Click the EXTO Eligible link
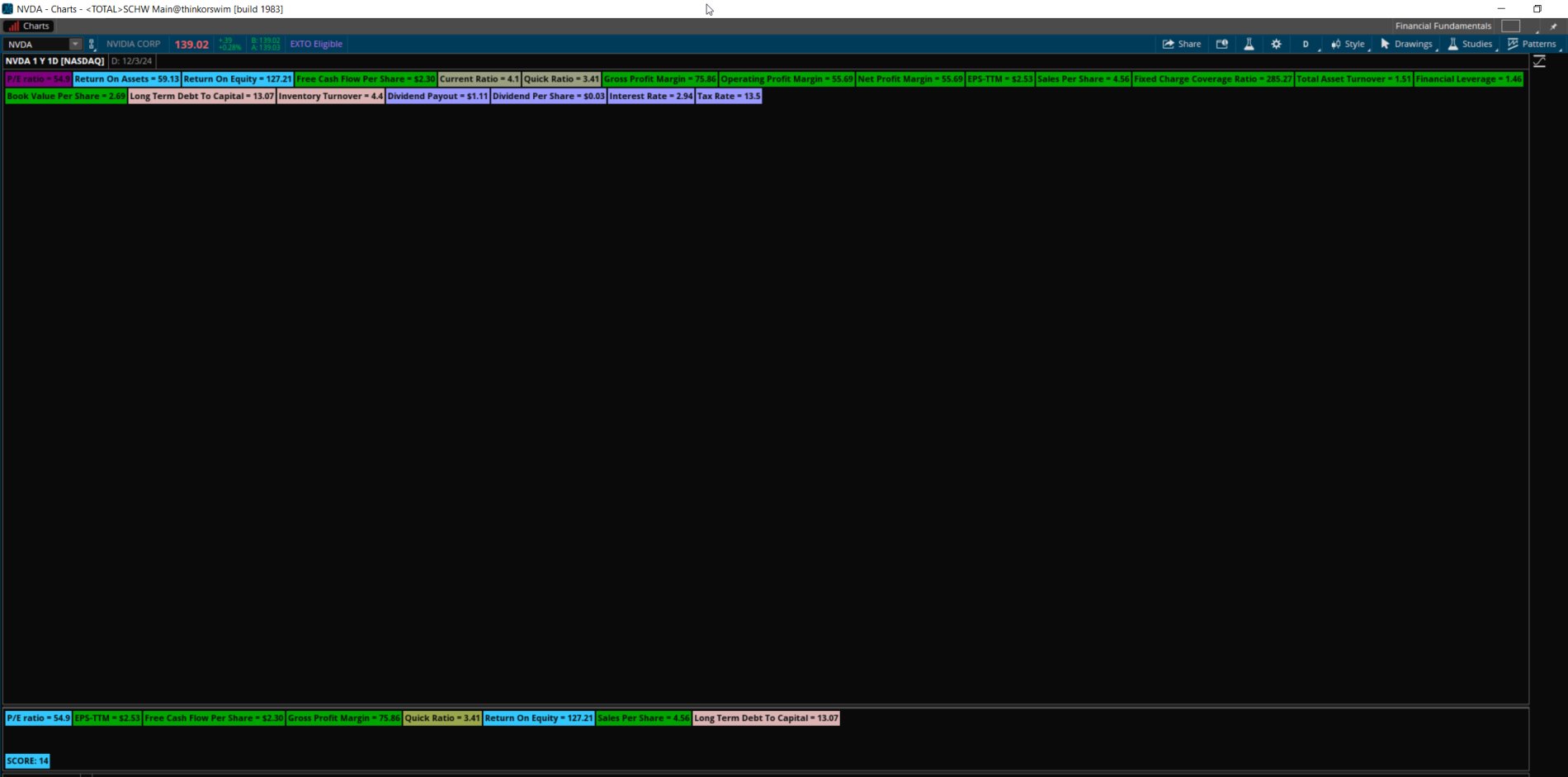Image resolution: width=1568 pixels, height=777 pixels. click(316, 44)
